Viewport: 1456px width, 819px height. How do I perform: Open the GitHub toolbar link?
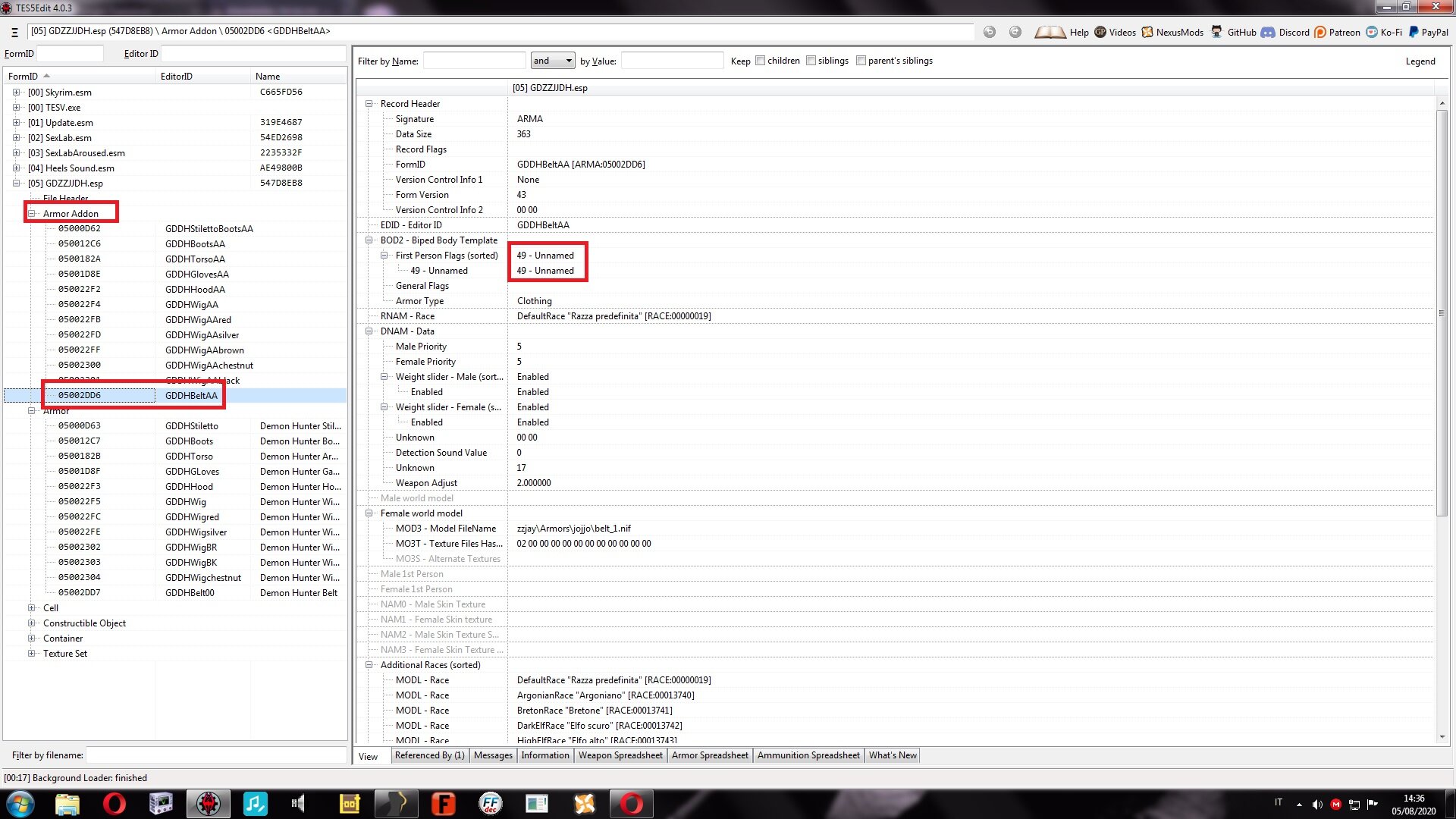point(1234,32)
